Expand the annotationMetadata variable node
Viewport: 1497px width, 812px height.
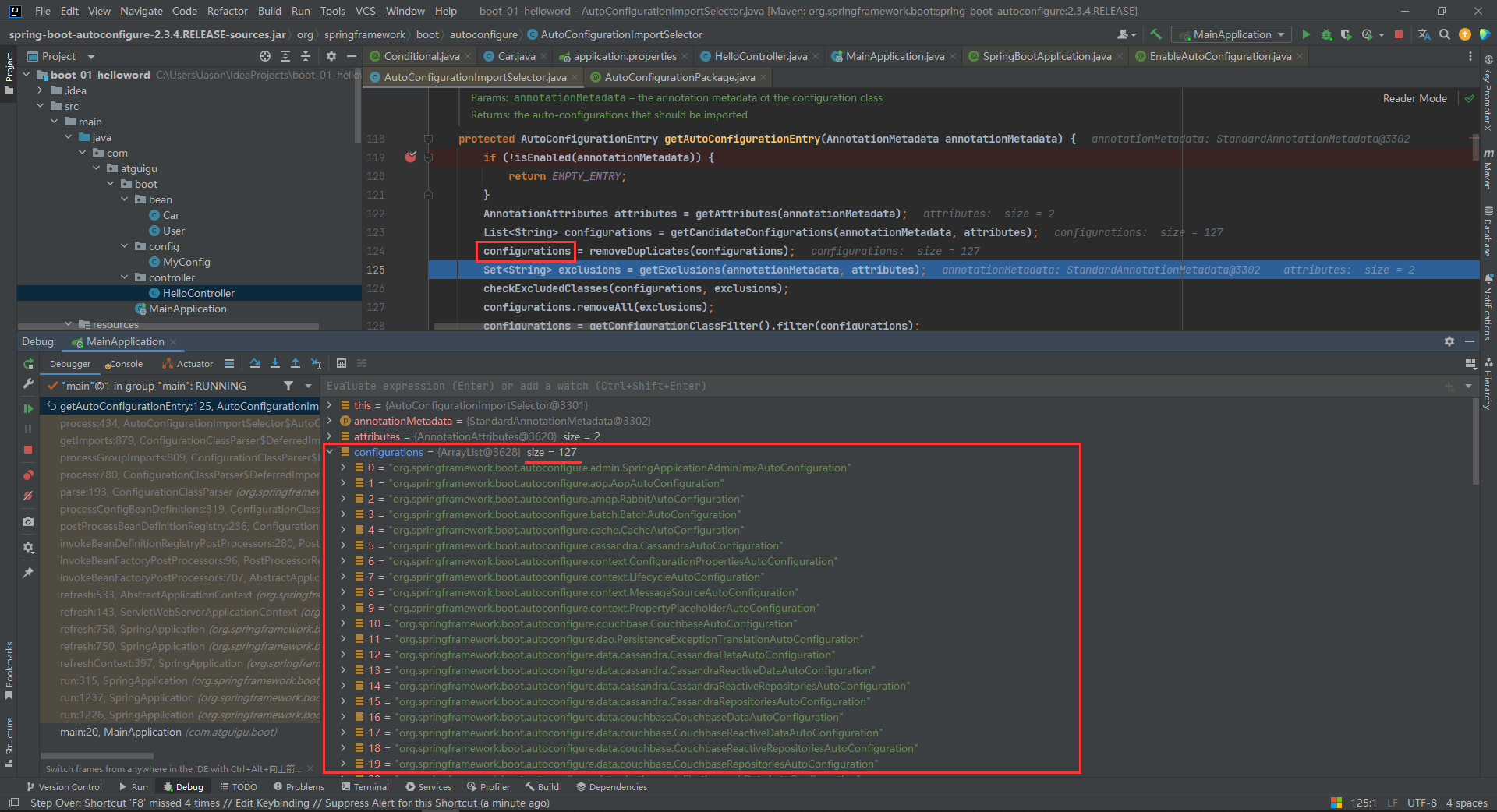[330, 421]
